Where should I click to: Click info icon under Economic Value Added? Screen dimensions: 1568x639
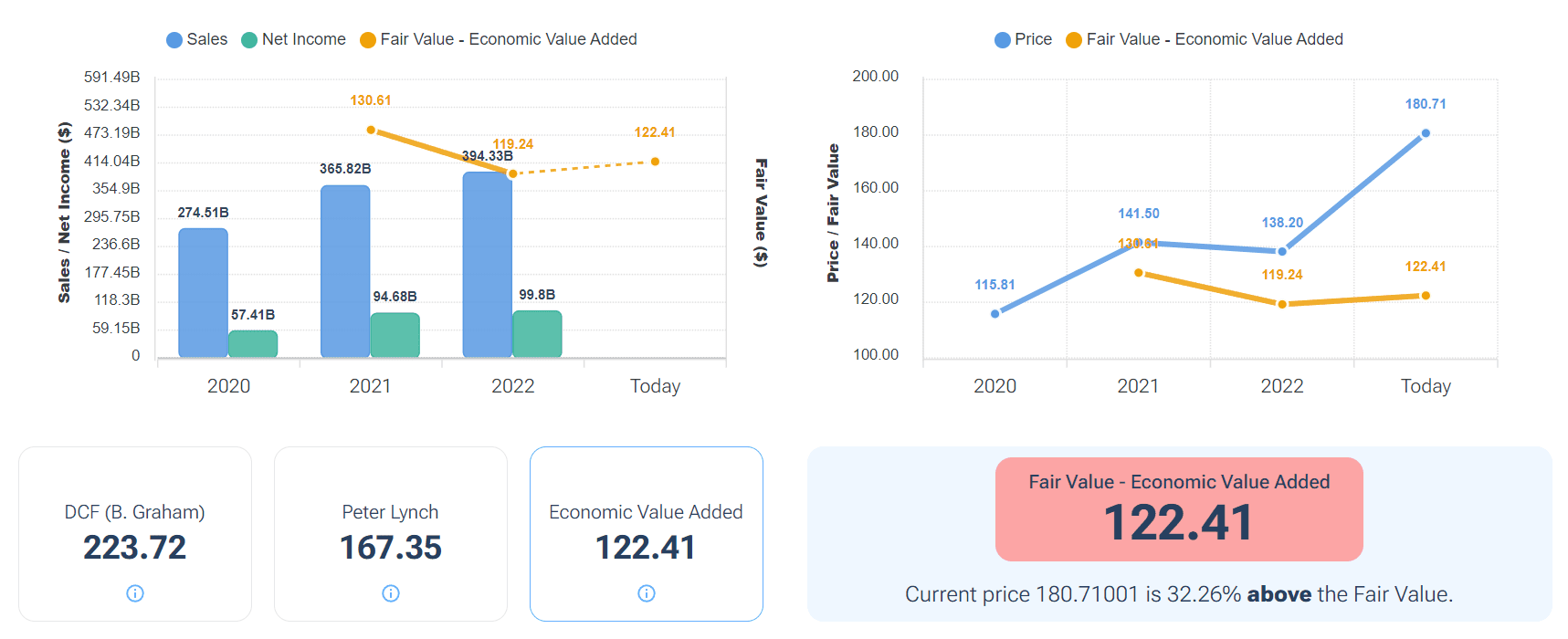point(647,593)
